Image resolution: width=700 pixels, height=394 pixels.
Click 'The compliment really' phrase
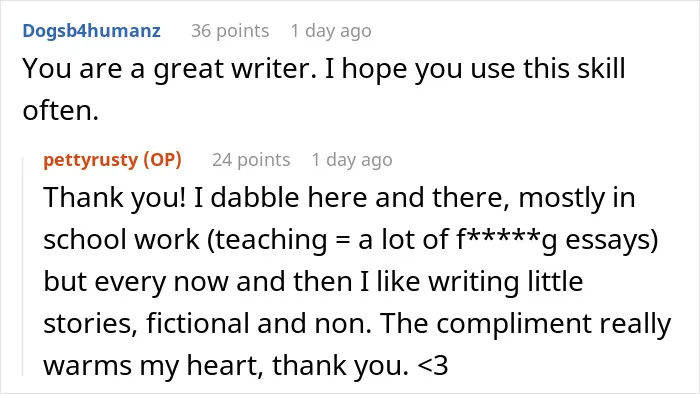[x=526, y=323]
